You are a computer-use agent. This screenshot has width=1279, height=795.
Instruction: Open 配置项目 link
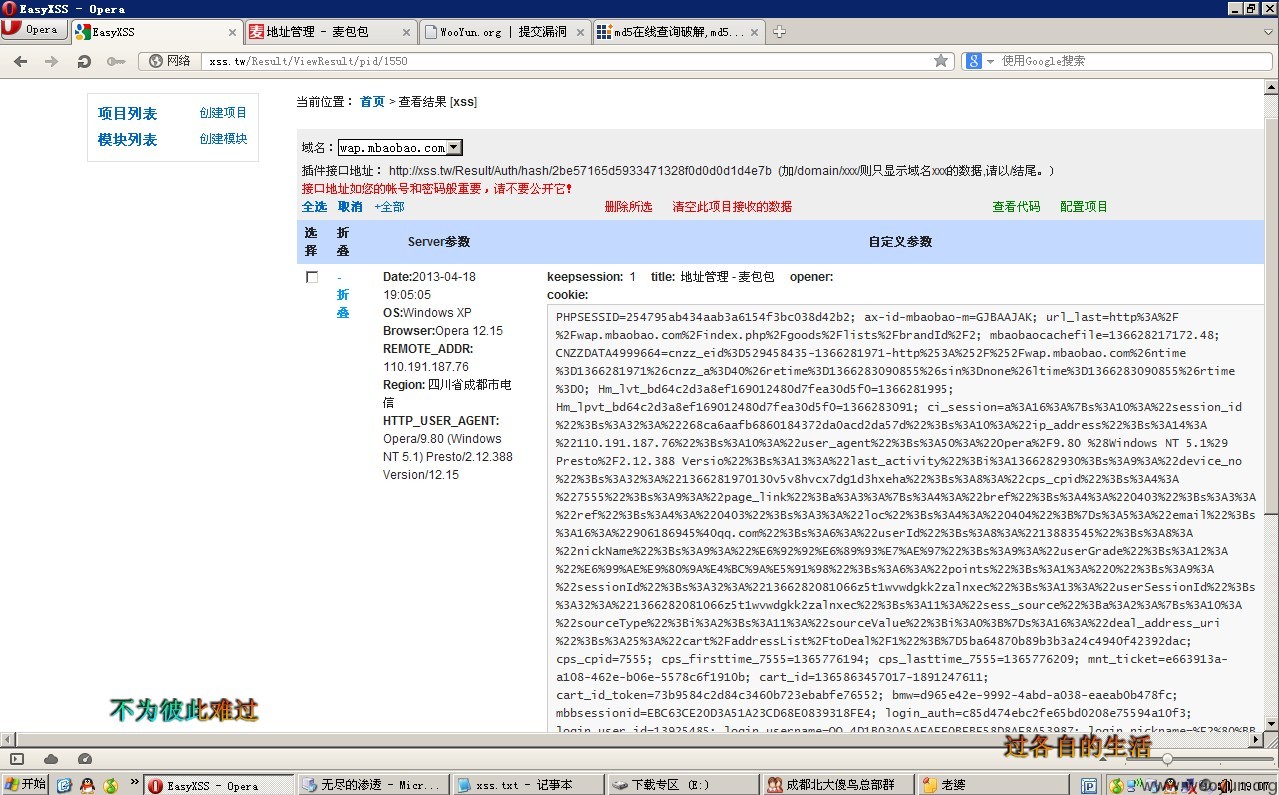(x=1084, y=207)
